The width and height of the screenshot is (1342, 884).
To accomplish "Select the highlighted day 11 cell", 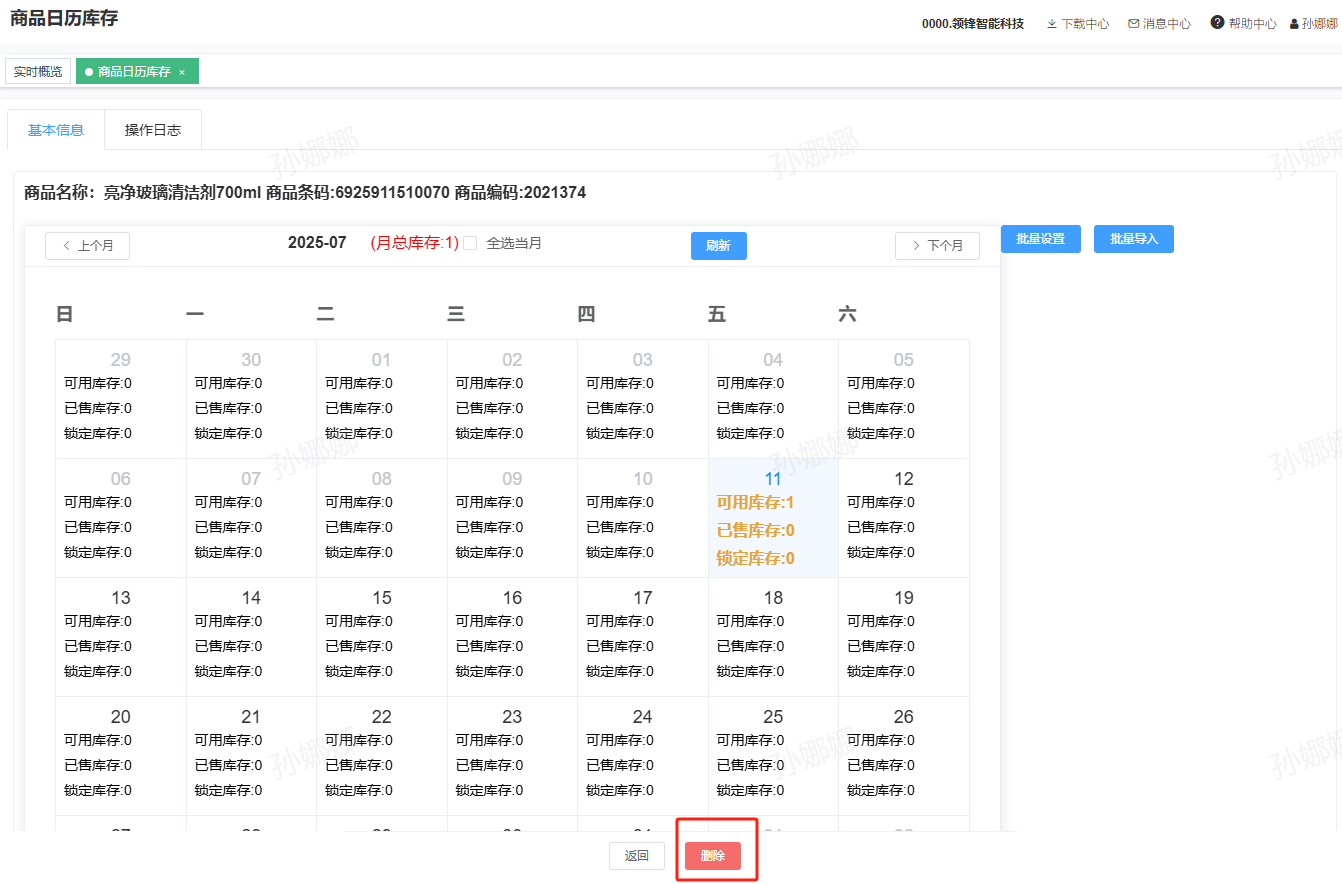I will [x=772, y=518].
